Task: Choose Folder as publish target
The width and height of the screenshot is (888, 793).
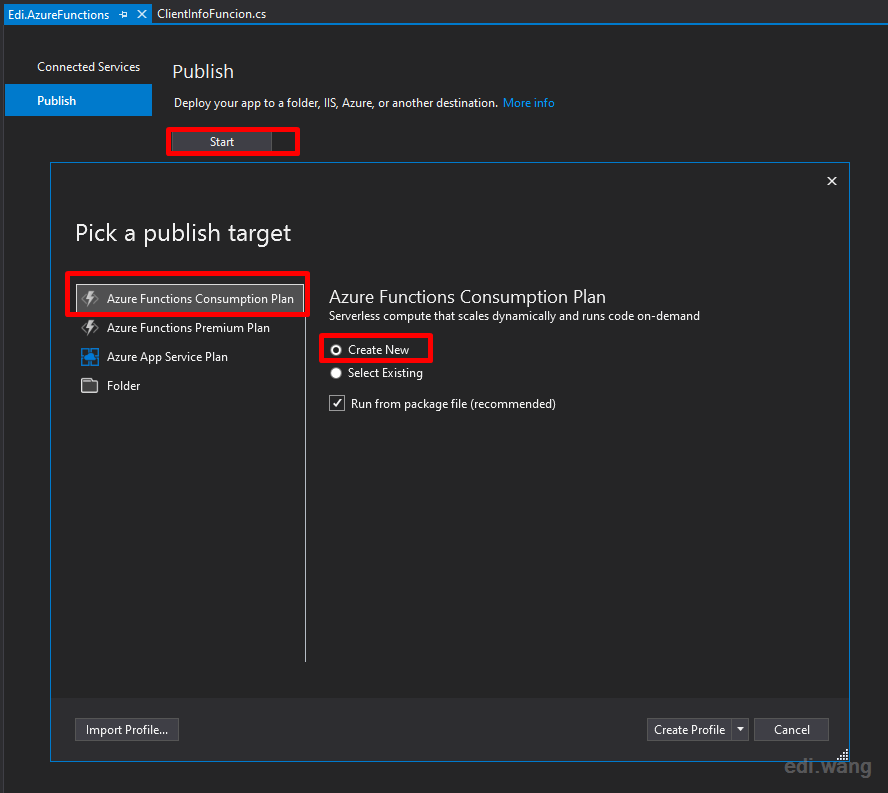Action: (190, 386)
